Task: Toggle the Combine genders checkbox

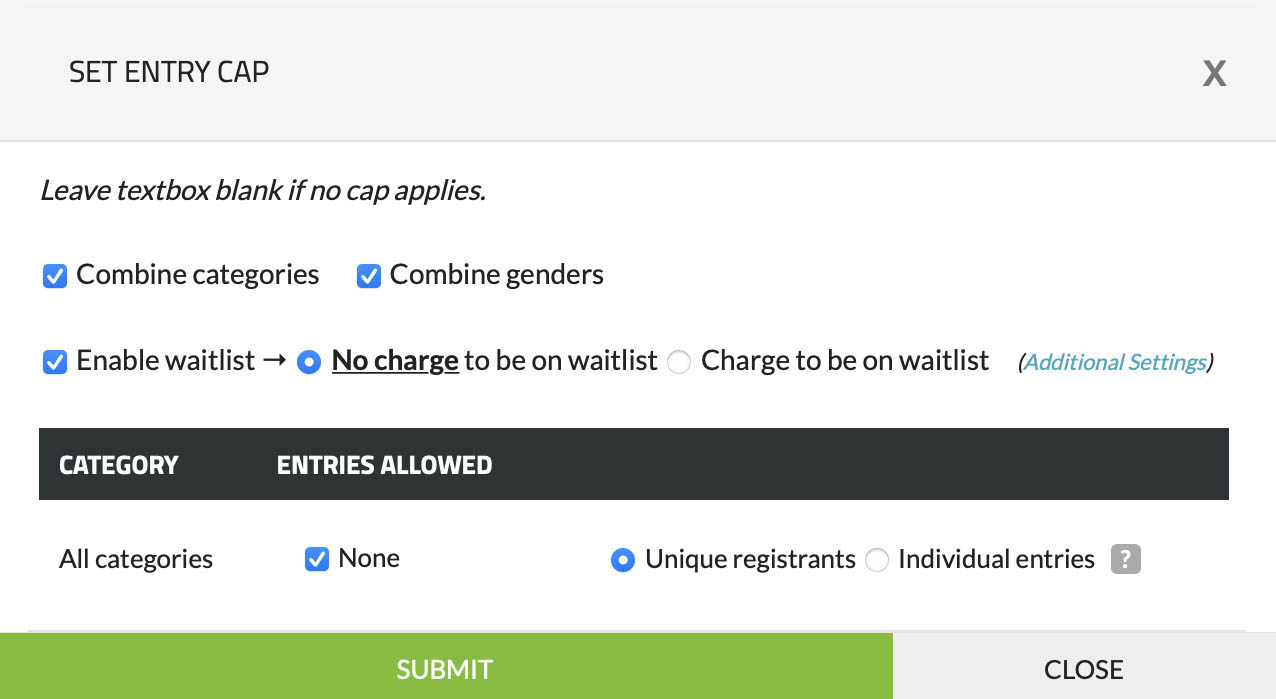Action: [x=369, y=276]
